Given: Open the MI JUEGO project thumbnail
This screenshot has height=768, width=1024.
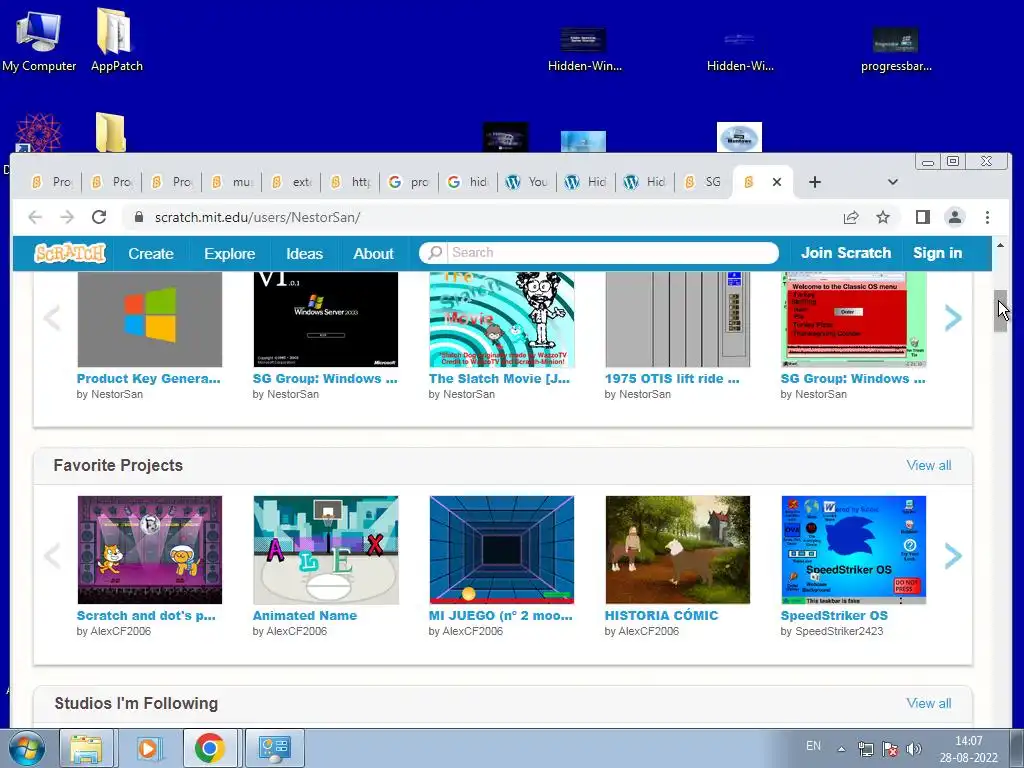Looking at the screenshot, I should click(502, 549).
